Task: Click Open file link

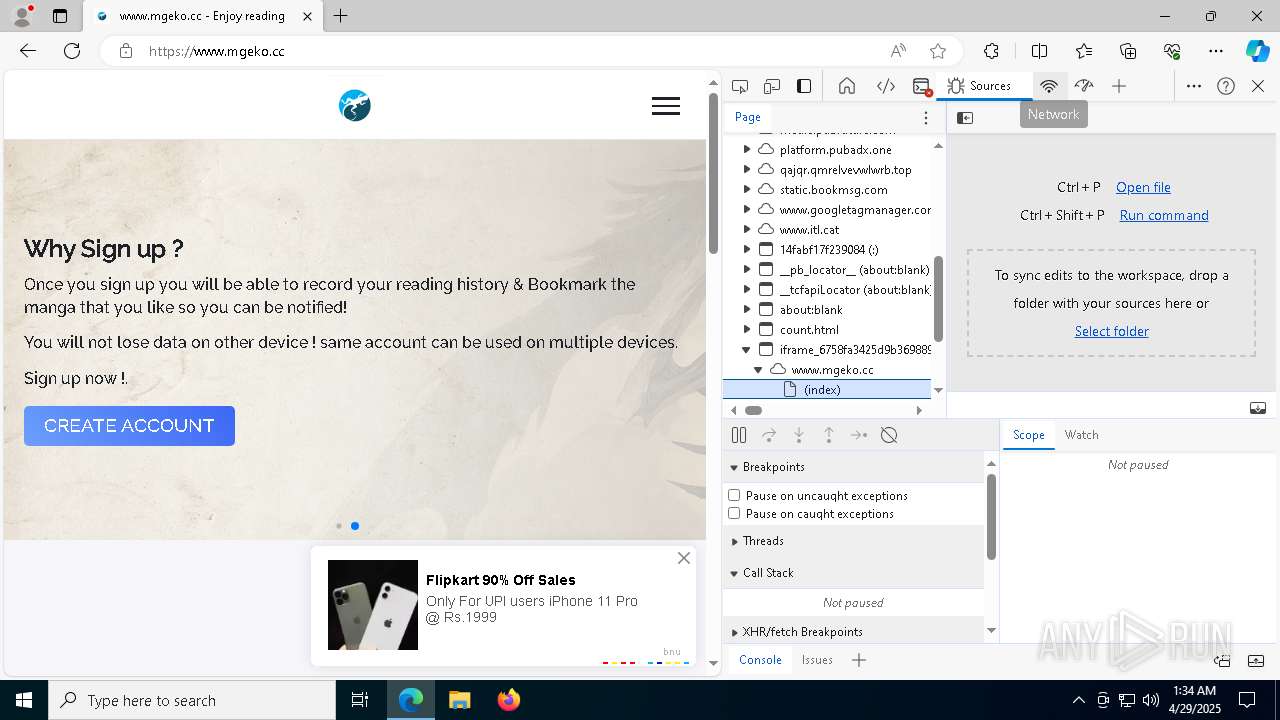Action: pyautogui.click(x=1143, y=187)
